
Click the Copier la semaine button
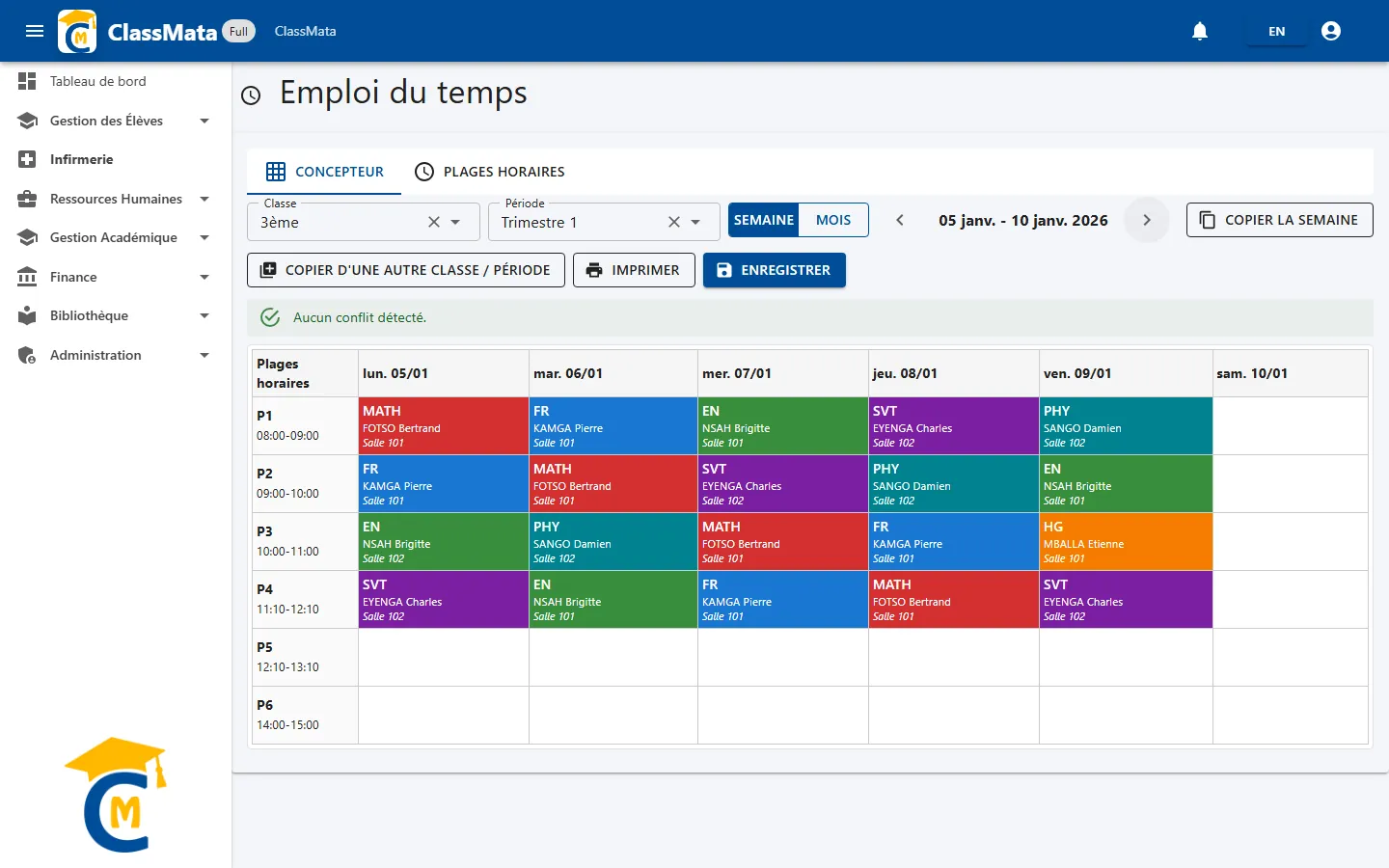tap(1279, 220)
